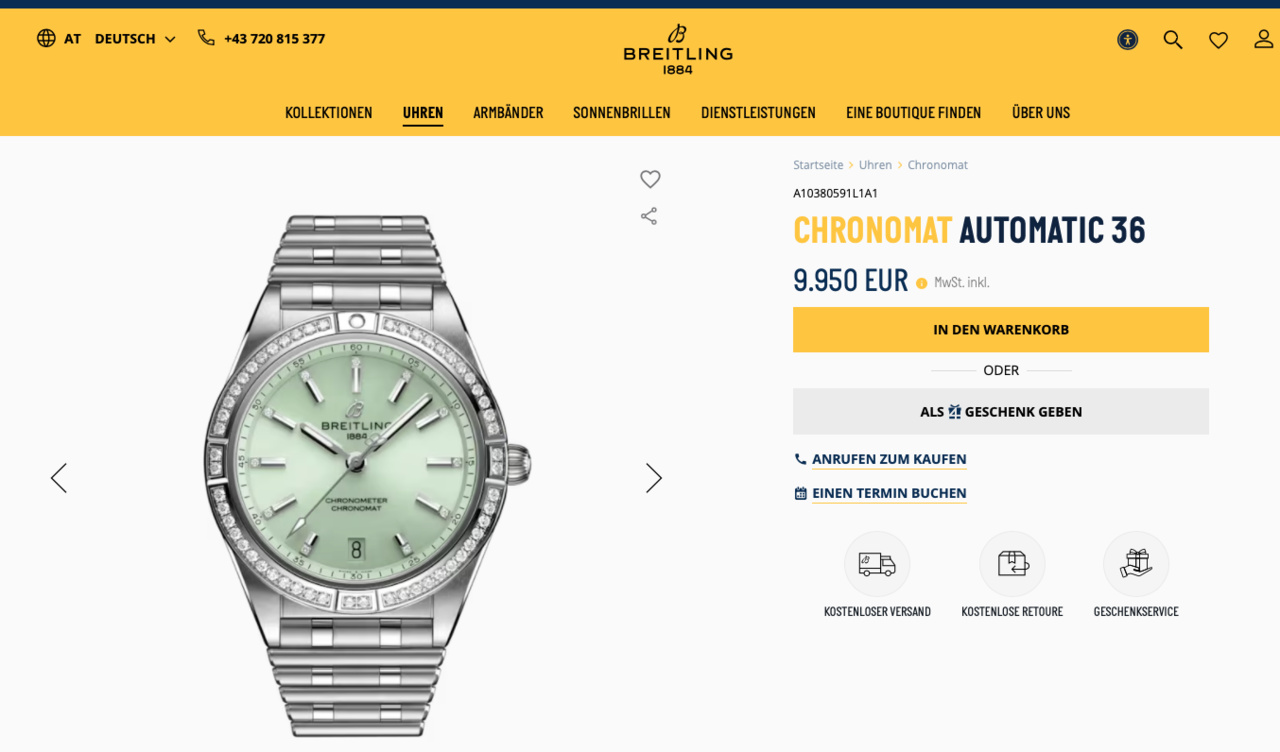The image size is (1280, 752).
Task: Open the wishlist heart in header
Action: coord(1218,40)
